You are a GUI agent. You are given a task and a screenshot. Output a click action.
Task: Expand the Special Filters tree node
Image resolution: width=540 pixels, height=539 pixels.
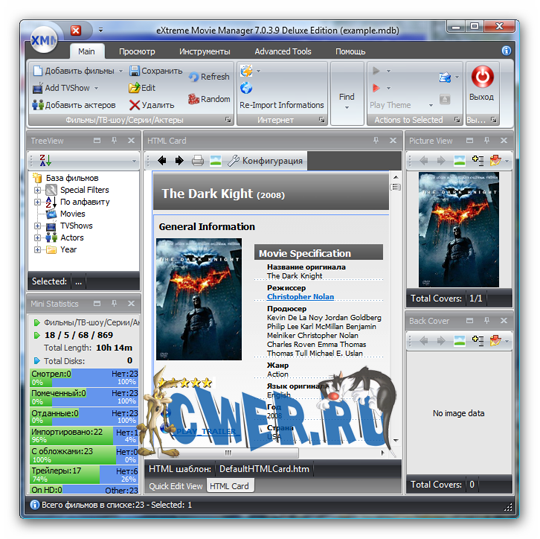(38, 190)
